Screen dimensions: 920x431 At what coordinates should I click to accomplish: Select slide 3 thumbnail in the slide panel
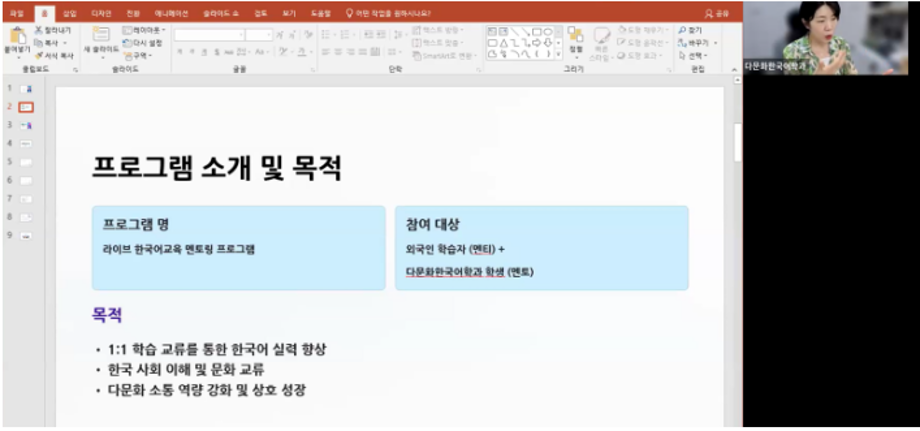coord(26,125)
